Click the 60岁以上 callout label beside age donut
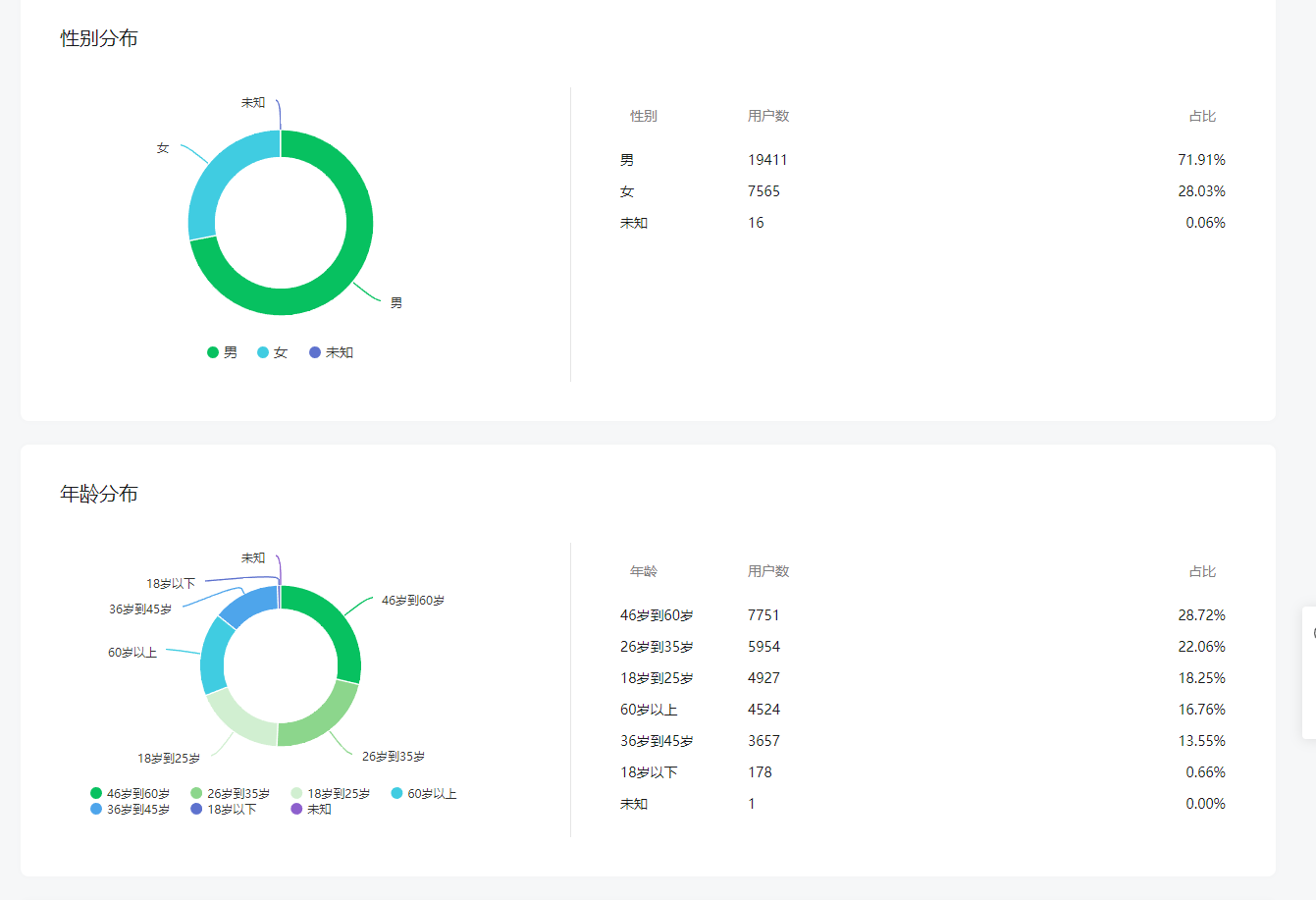This screenshot has height=900, width=1316. 132,652
